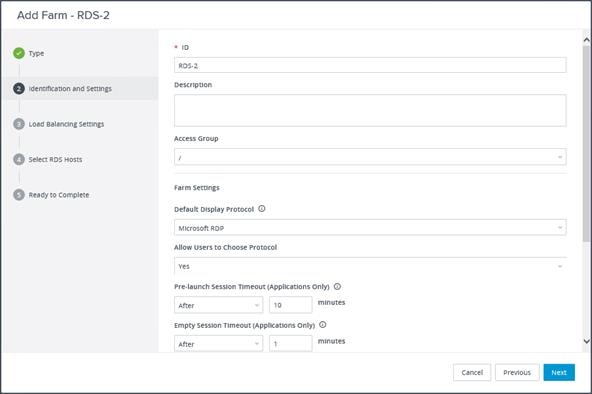Viewport: 592px width, 394px height.
Task: Show info for Default Display Protocol
Action: [x=262, y=209]
